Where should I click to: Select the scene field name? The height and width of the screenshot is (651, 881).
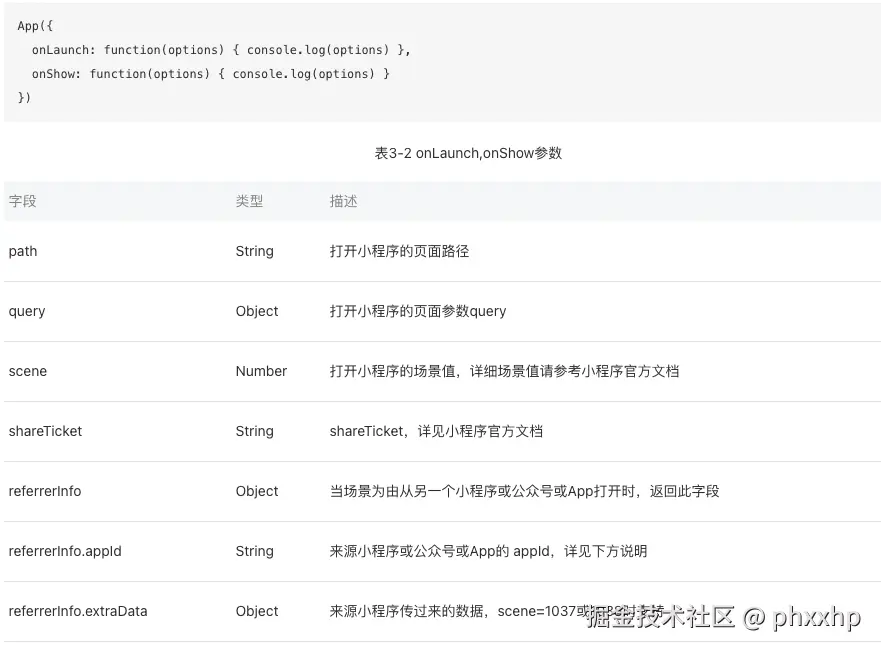pyautogui.click(x=28, y=371)
